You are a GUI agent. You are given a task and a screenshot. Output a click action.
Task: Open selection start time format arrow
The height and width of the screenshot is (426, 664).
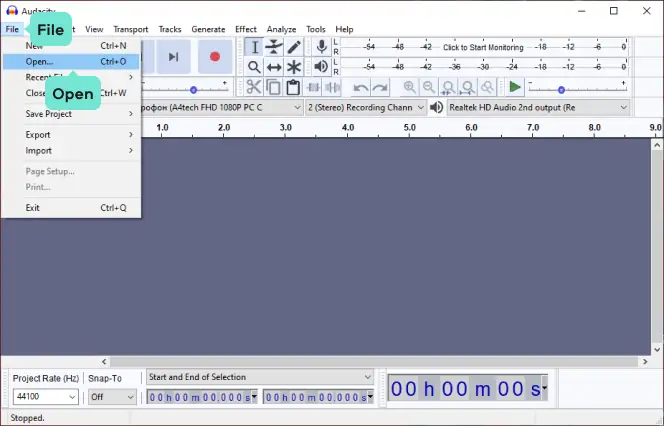pos(254,397)
